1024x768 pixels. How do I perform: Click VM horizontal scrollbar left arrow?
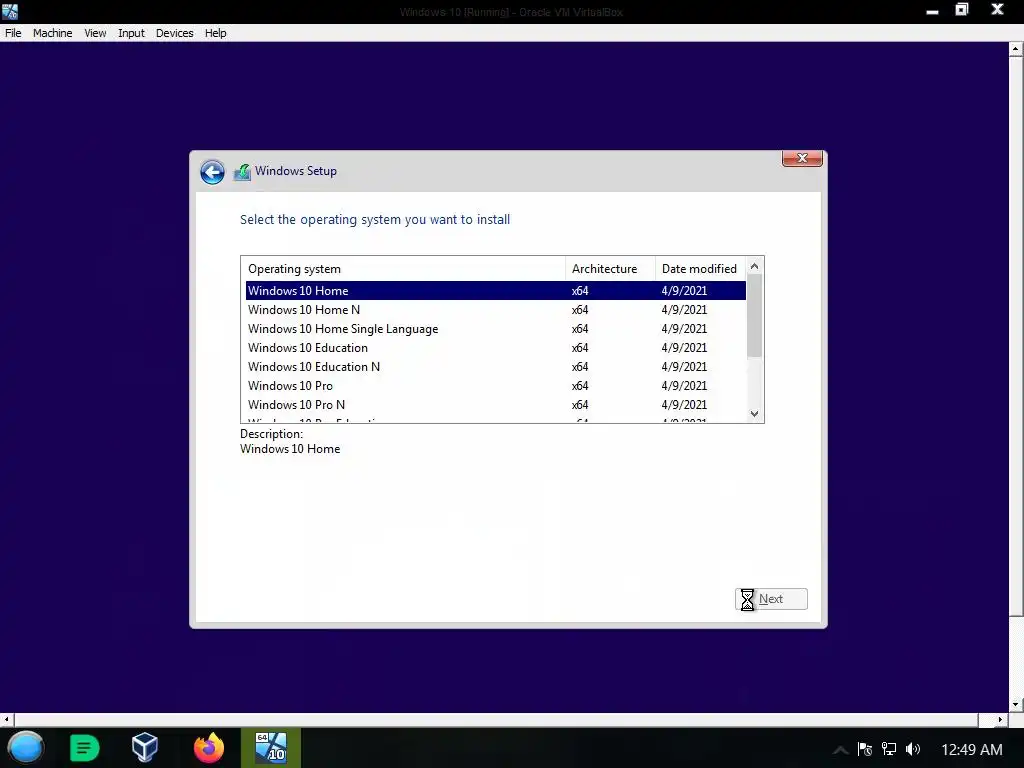7,720
